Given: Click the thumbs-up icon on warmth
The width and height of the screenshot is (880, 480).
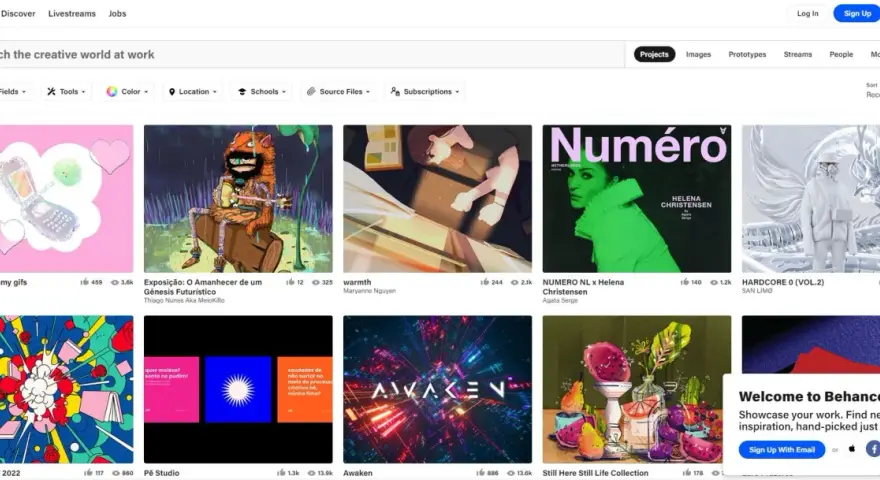Looking at the screenshot, I should tap(484, 282).
